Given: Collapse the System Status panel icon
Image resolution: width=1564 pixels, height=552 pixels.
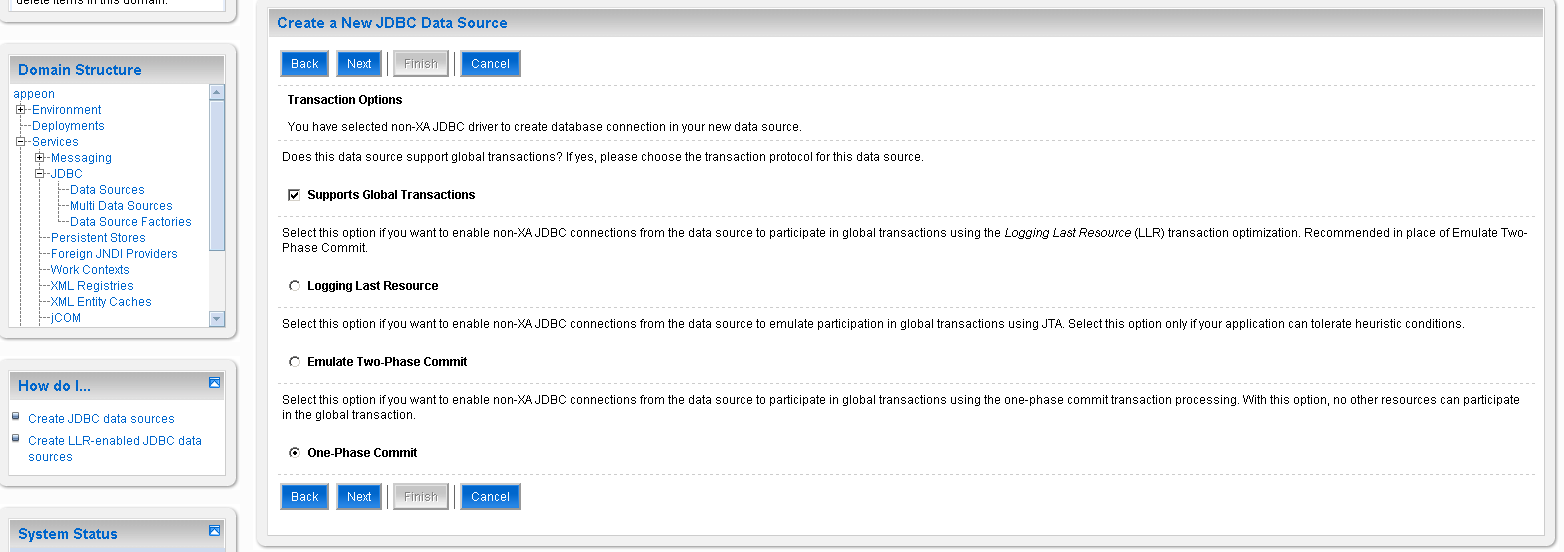Looking at the screenshot, I should coord(214,531).
